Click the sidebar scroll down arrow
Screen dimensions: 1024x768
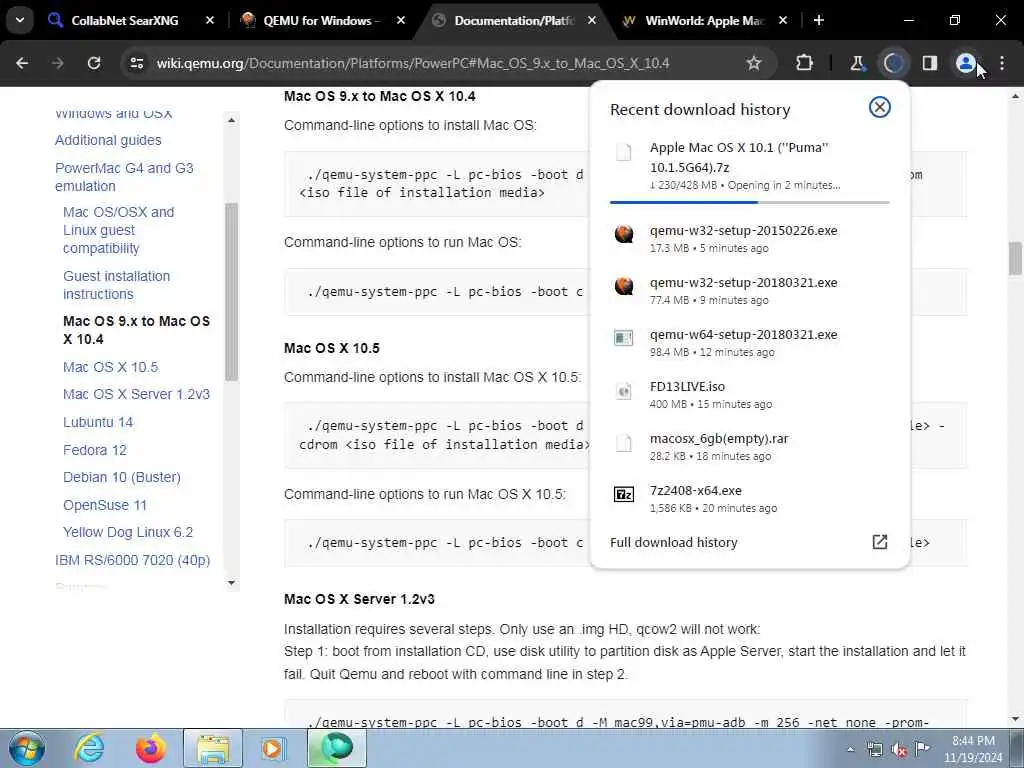tap(231, 583)
